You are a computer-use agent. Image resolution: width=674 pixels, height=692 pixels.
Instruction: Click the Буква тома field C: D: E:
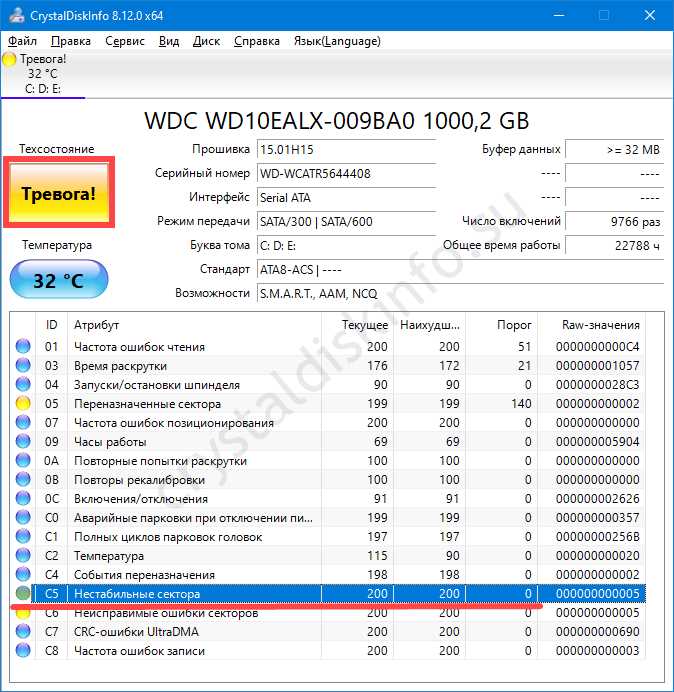click(346, 245)
